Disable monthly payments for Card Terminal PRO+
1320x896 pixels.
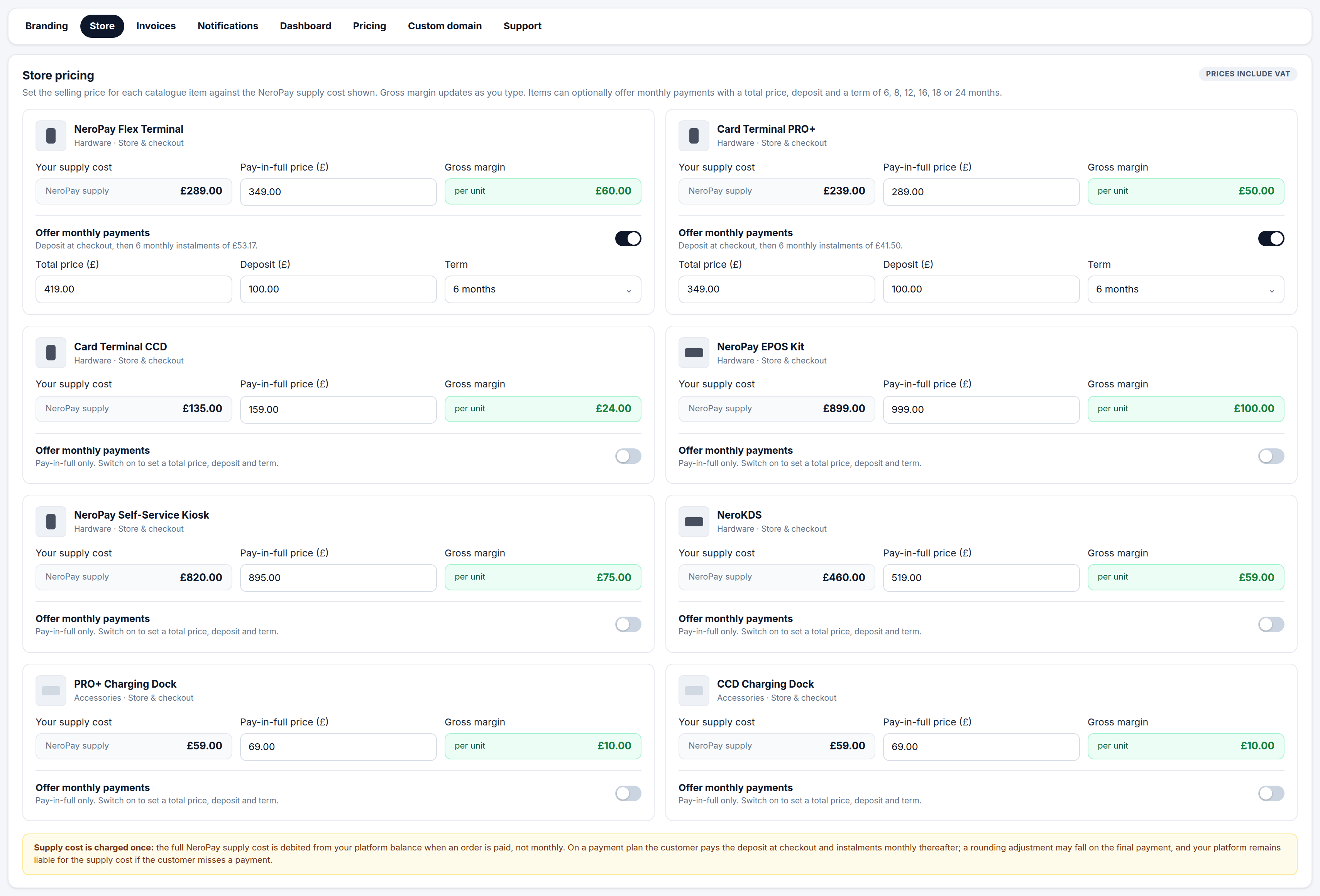coord(1271,238)
